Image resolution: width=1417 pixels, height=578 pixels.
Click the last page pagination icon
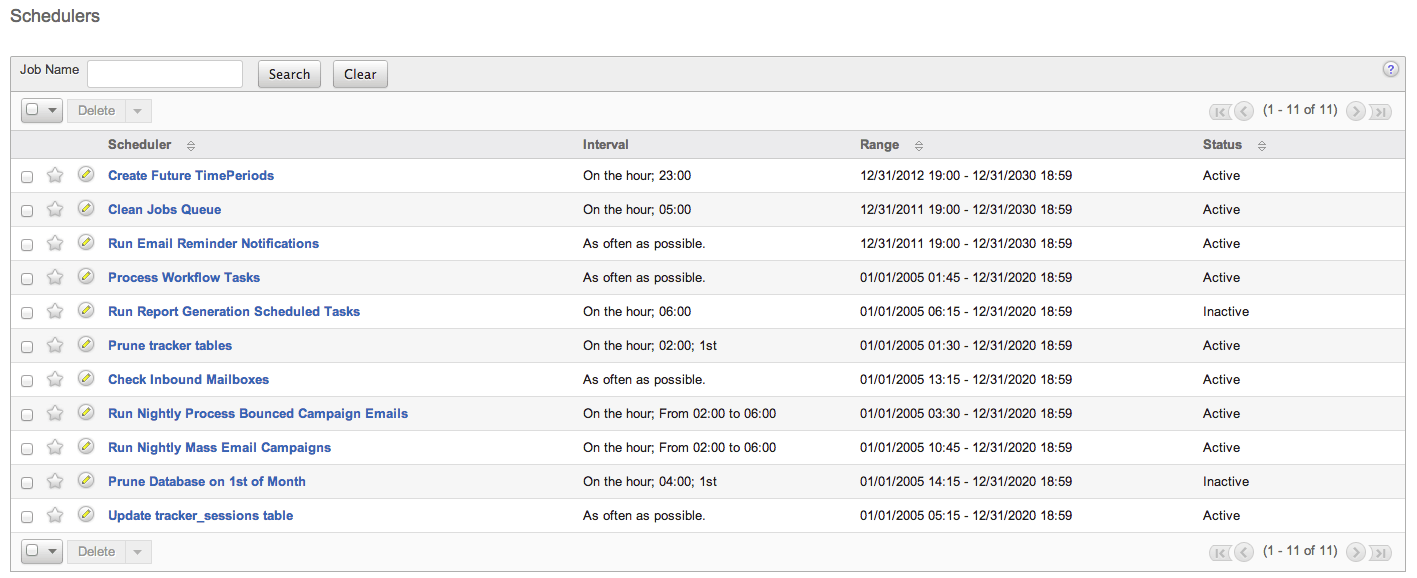pyautogui.click(x=1381, y=110)
